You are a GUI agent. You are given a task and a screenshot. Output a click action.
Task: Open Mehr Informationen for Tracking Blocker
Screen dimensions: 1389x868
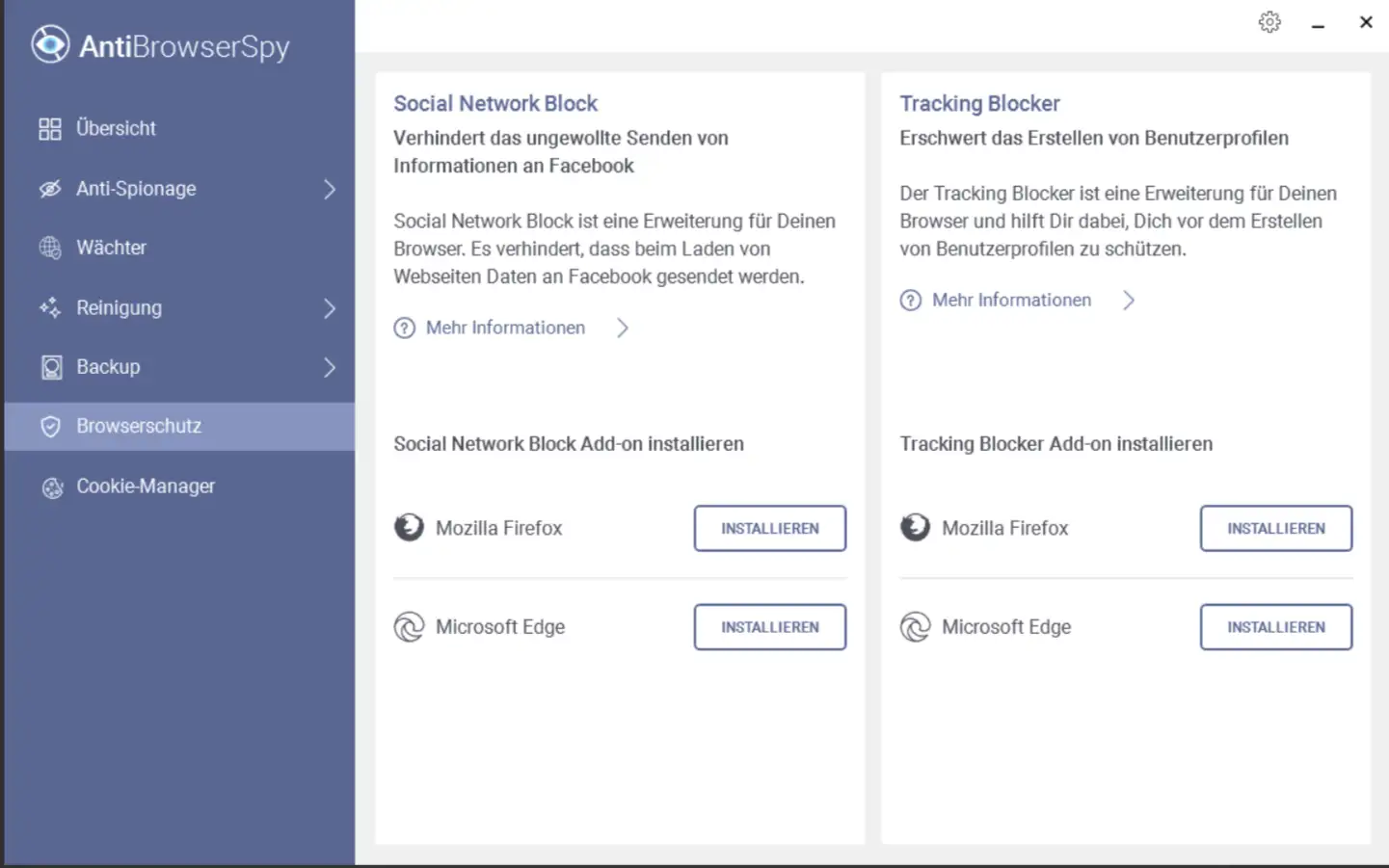(1011, 301)
